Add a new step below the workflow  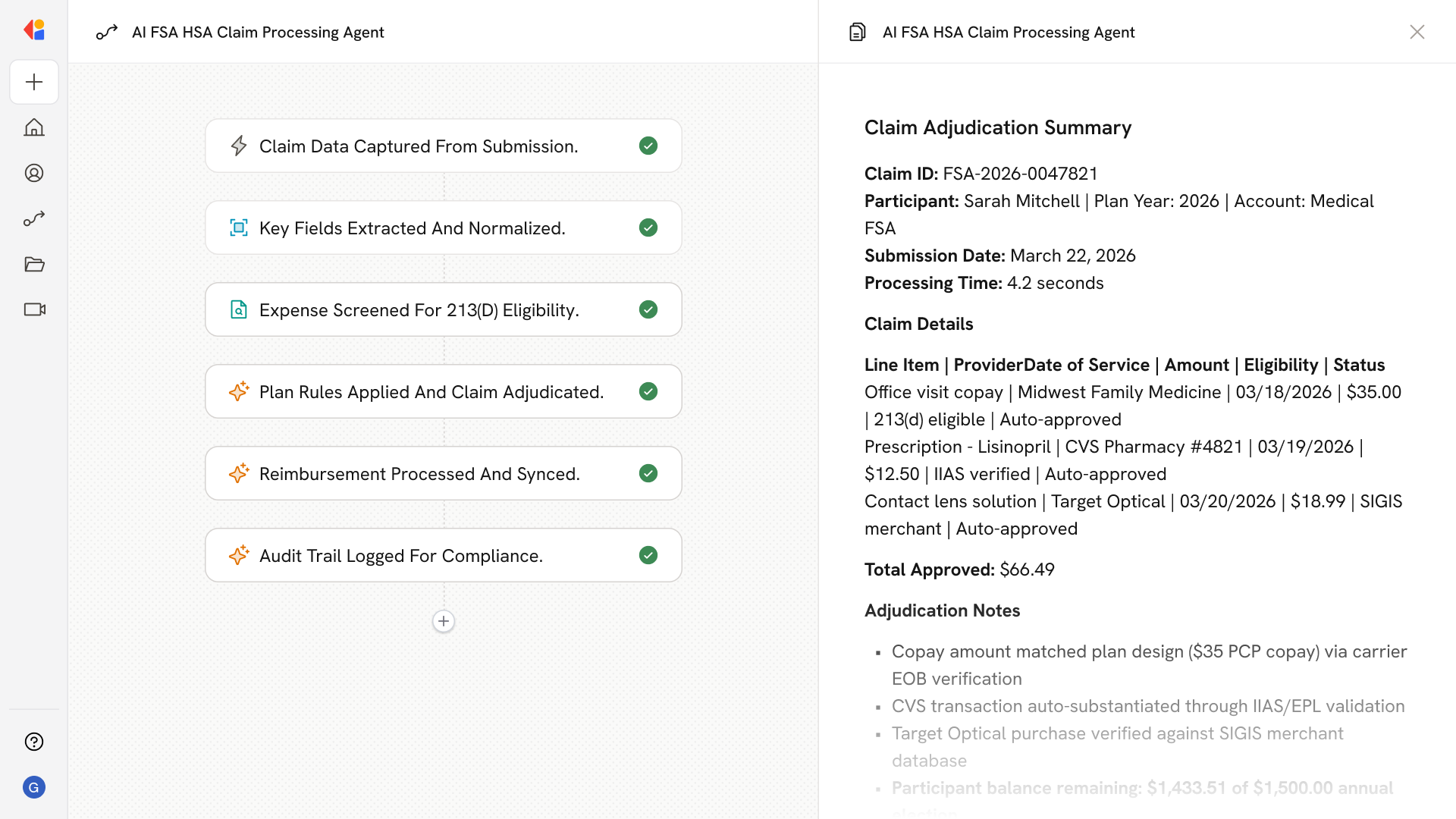pyautogui.click(x=444, y=621)
